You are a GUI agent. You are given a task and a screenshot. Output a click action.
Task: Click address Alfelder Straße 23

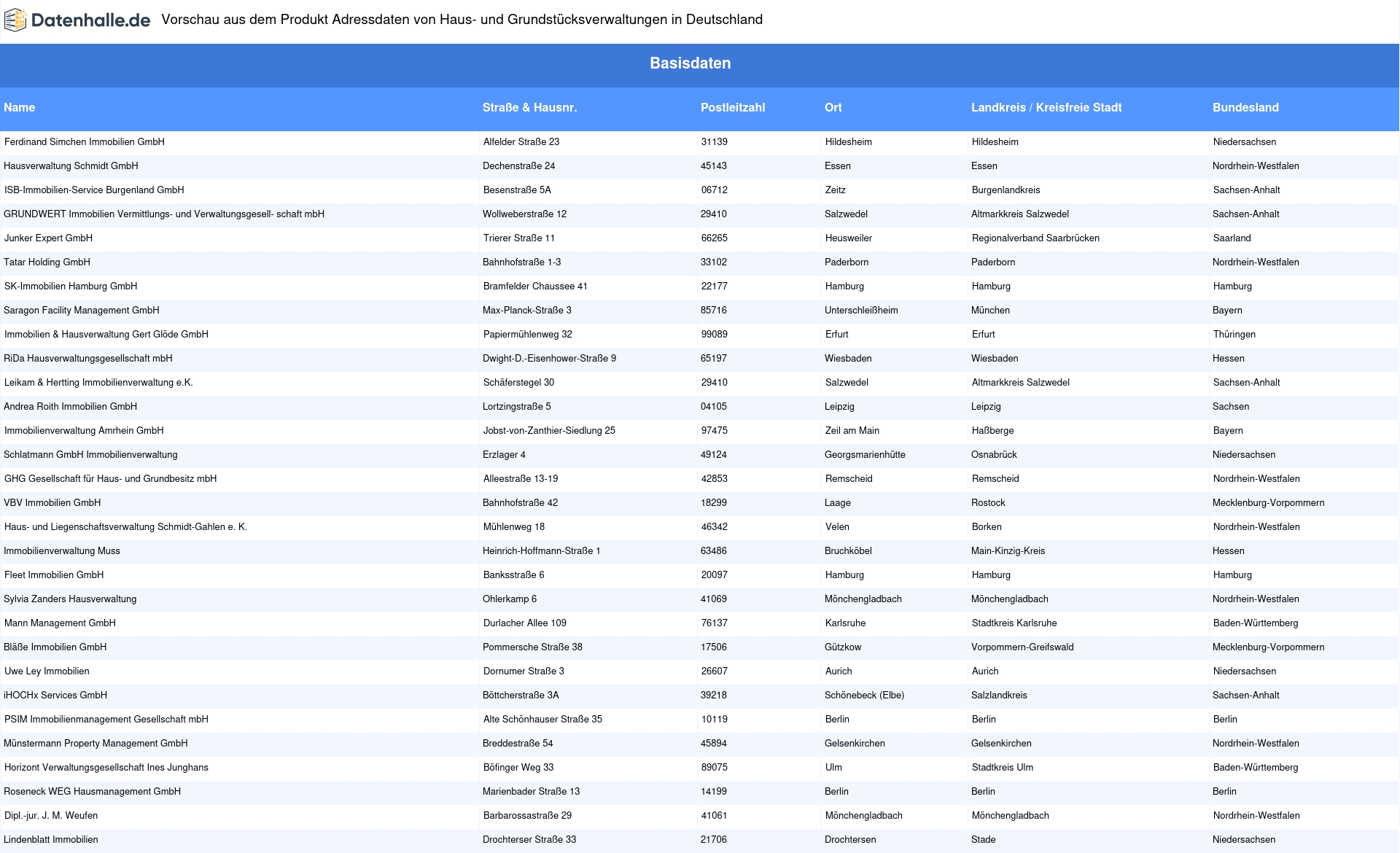pos(521,142)
